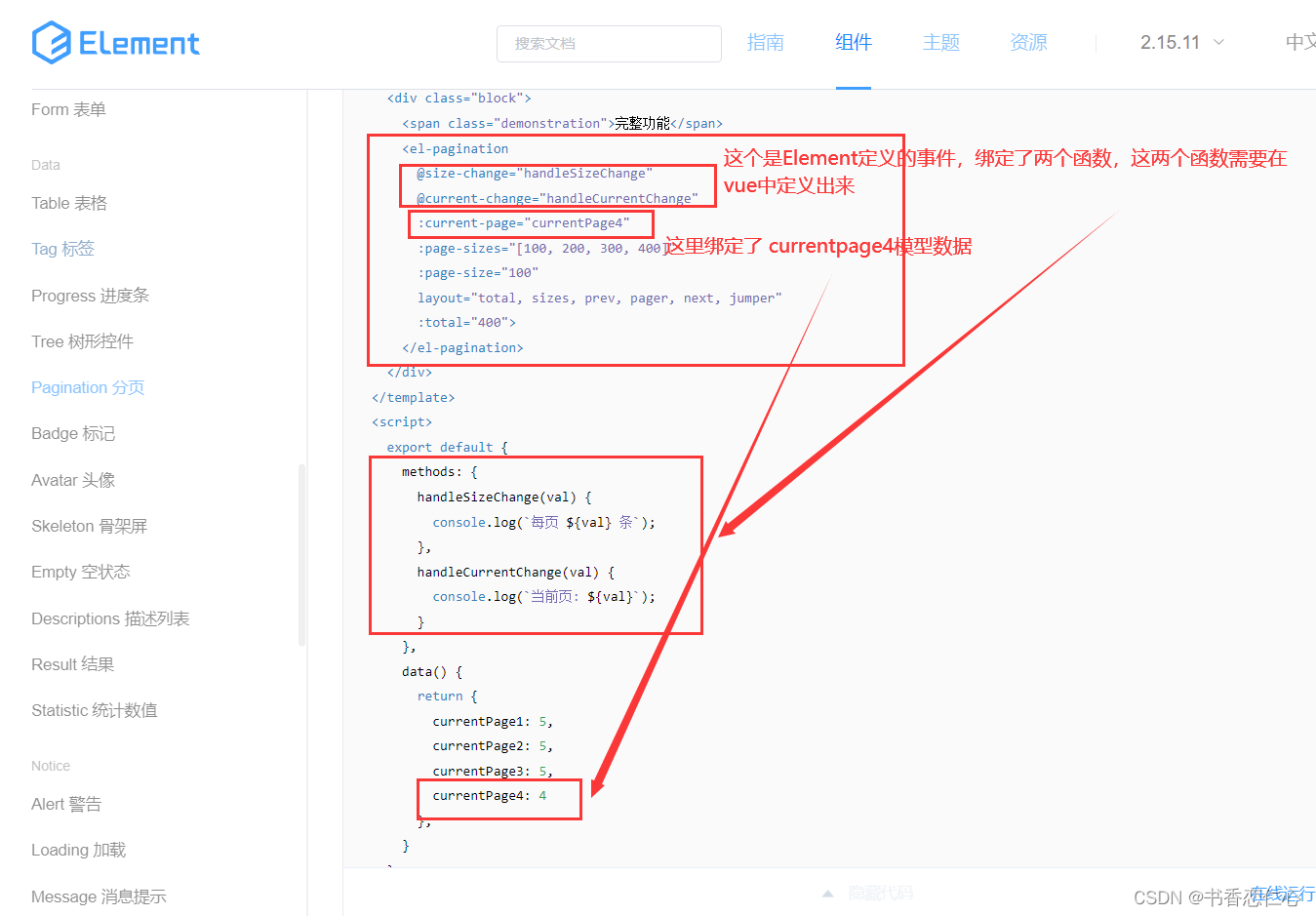The width and height of the screenshot is (1316, 916).
Task: Open the 指南 nav tab
Action: [765, 42]
